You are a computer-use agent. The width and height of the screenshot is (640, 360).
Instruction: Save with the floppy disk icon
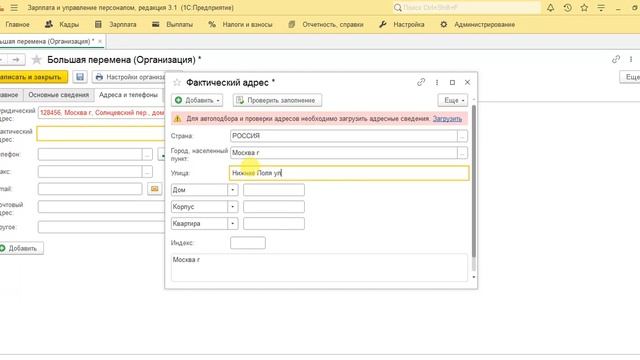80,77
